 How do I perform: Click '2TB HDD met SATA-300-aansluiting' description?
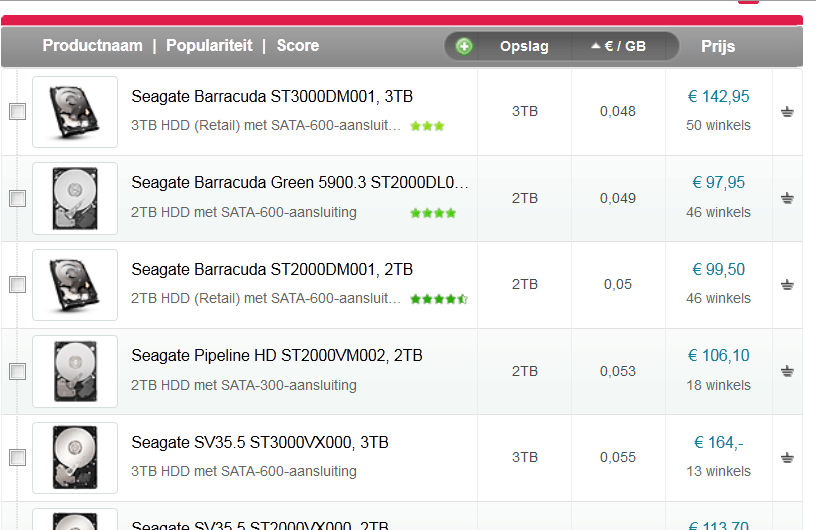click(244, 385)
